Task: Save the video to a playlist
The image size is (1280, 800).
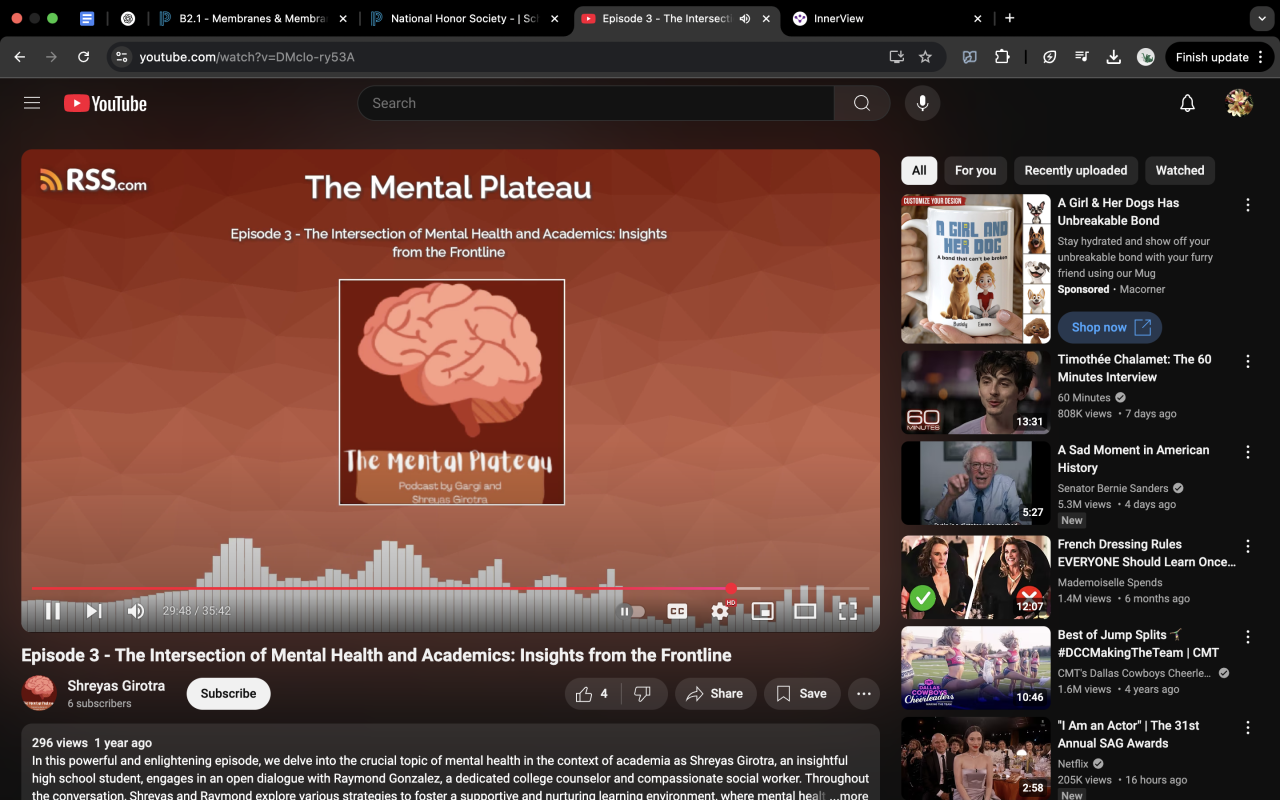Action: click(802, 693)
